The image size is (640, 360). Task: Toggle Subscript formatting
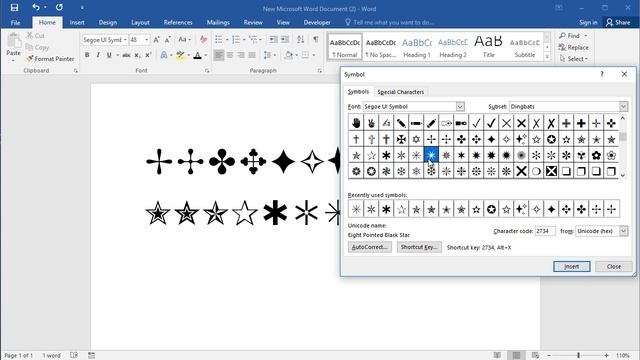[x=138, y=55]
